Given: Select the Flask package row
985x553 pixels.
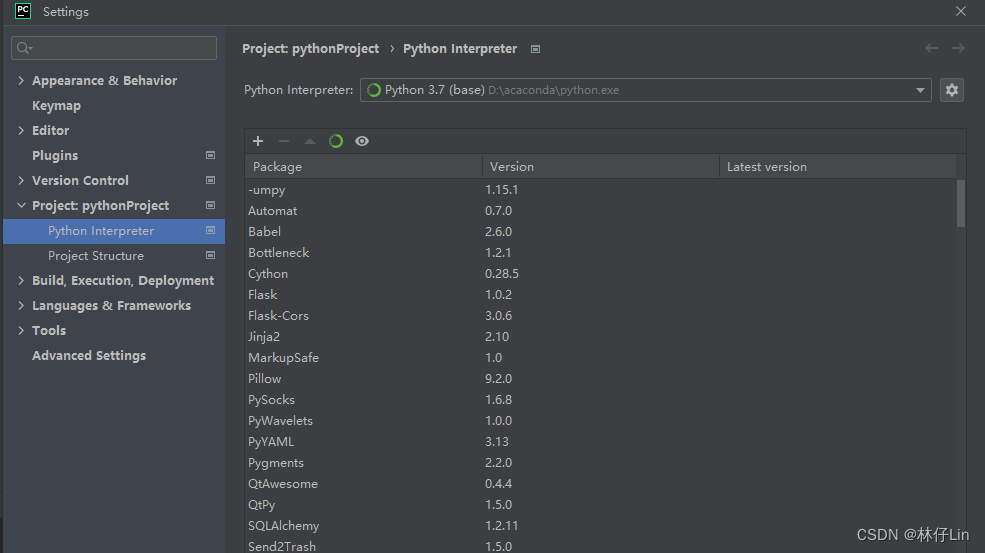Looking at the screenshot, I should (601, 295).
